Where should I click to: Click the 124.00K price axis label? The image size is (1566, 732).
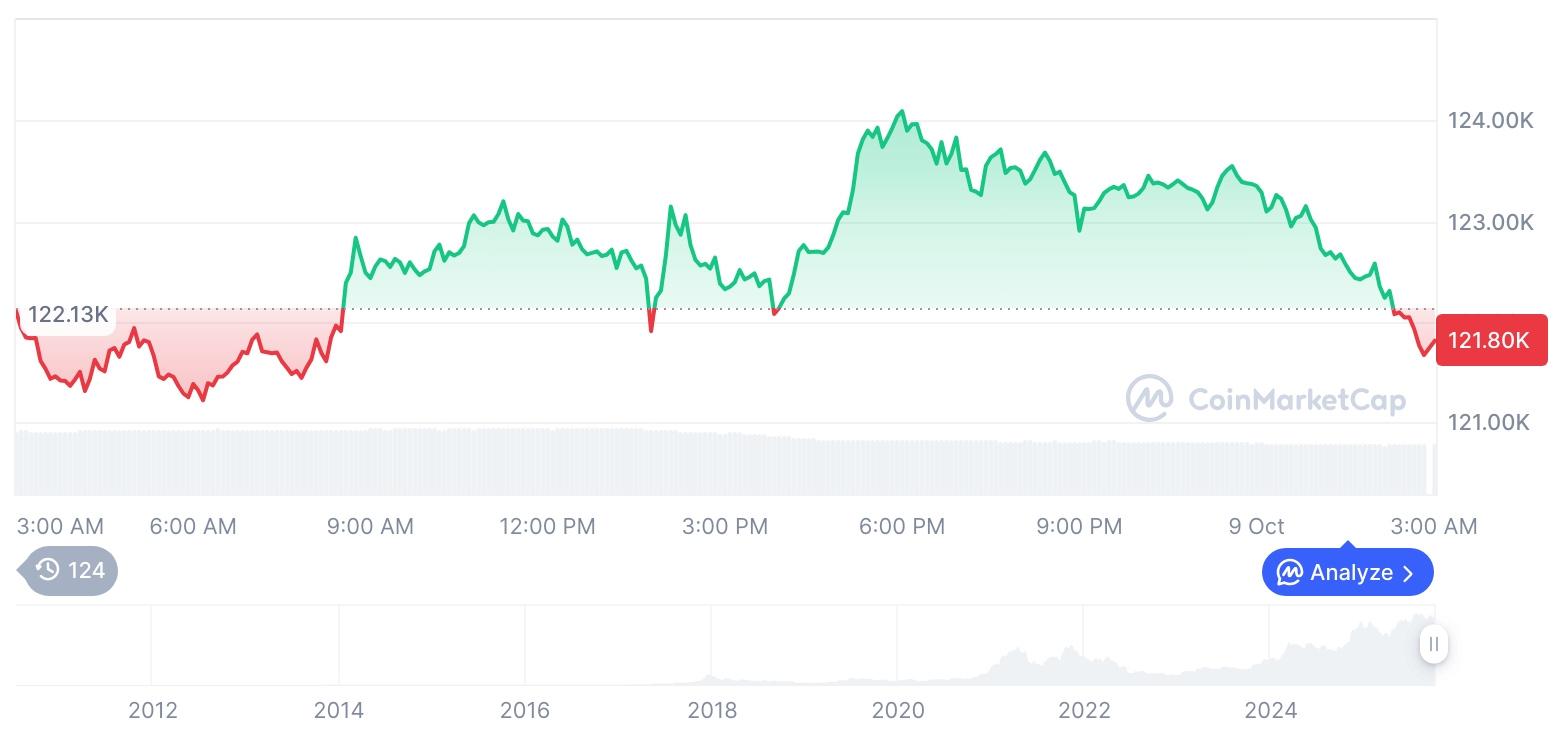(x=1490, y=121)
